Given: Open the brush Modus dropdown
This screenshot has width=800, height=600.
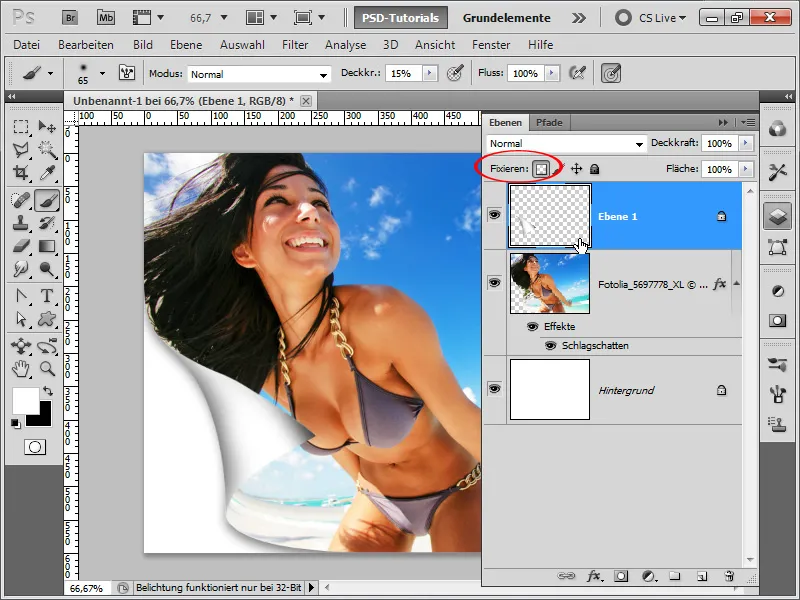Looking at the screenshot, I should [x=258, y=74].
